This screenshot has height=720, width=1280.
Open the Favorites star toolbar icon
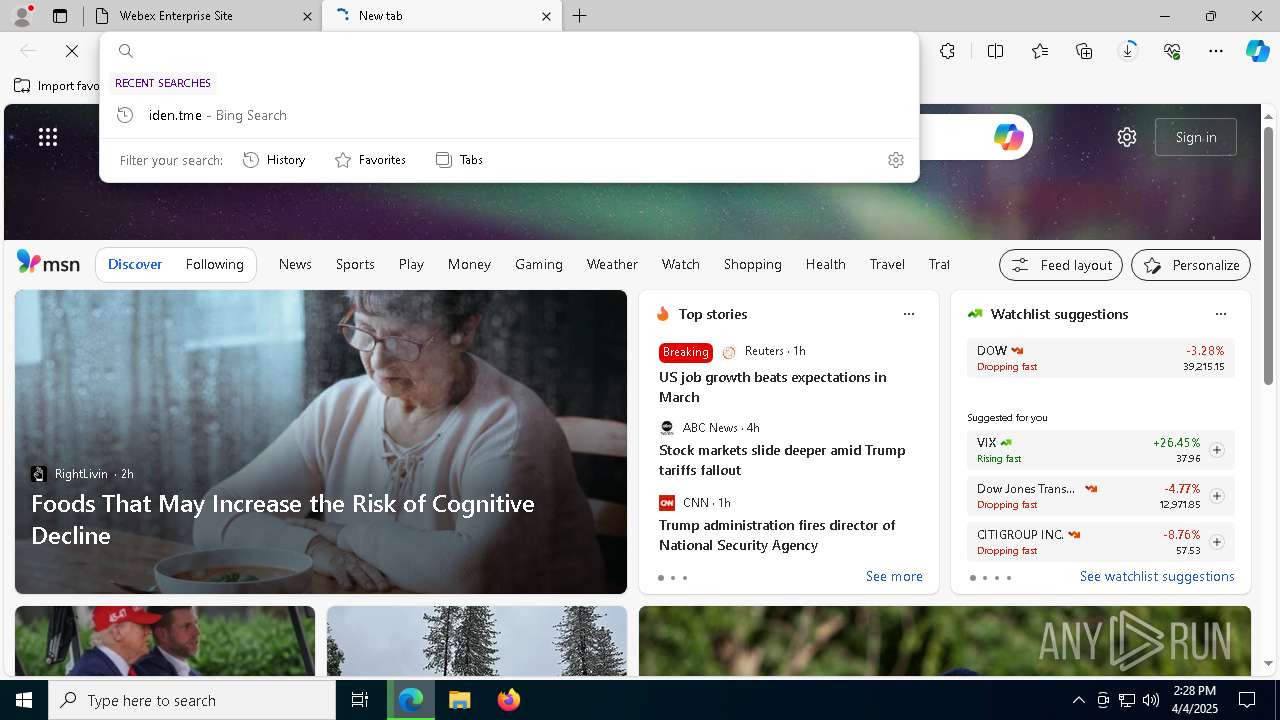(1040, 51)
